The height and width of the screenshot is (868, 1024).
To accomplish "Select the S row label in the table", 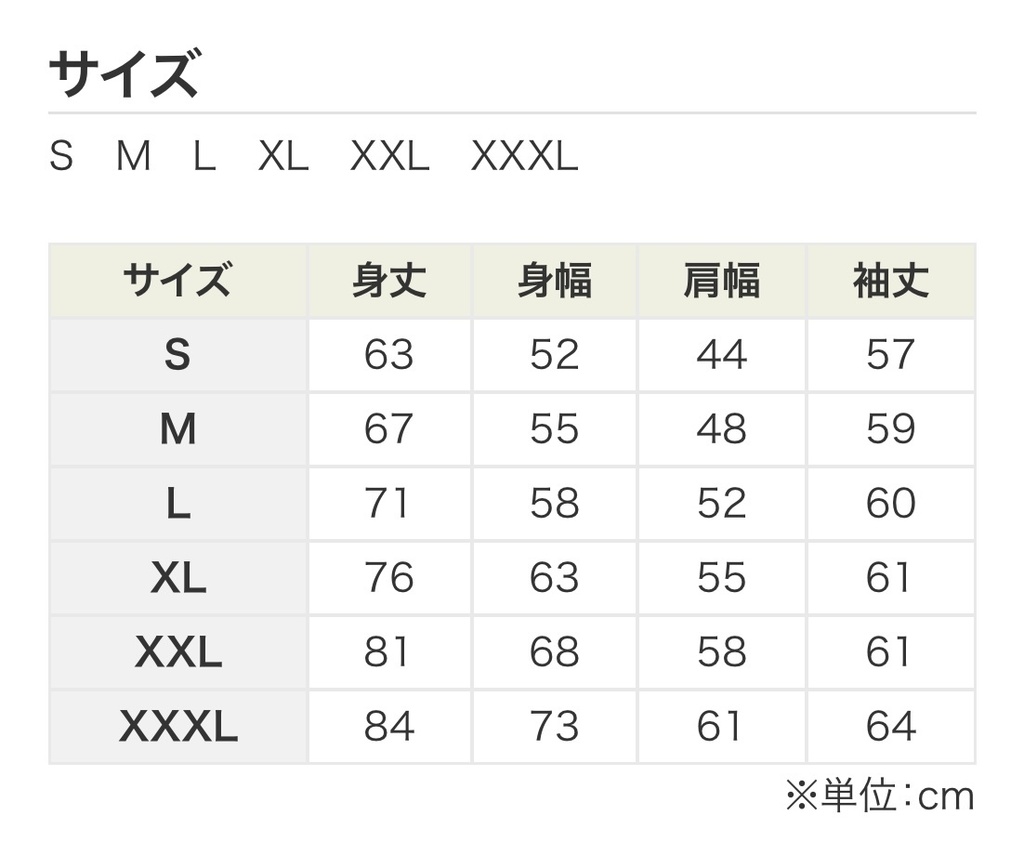I will point(178,355).
